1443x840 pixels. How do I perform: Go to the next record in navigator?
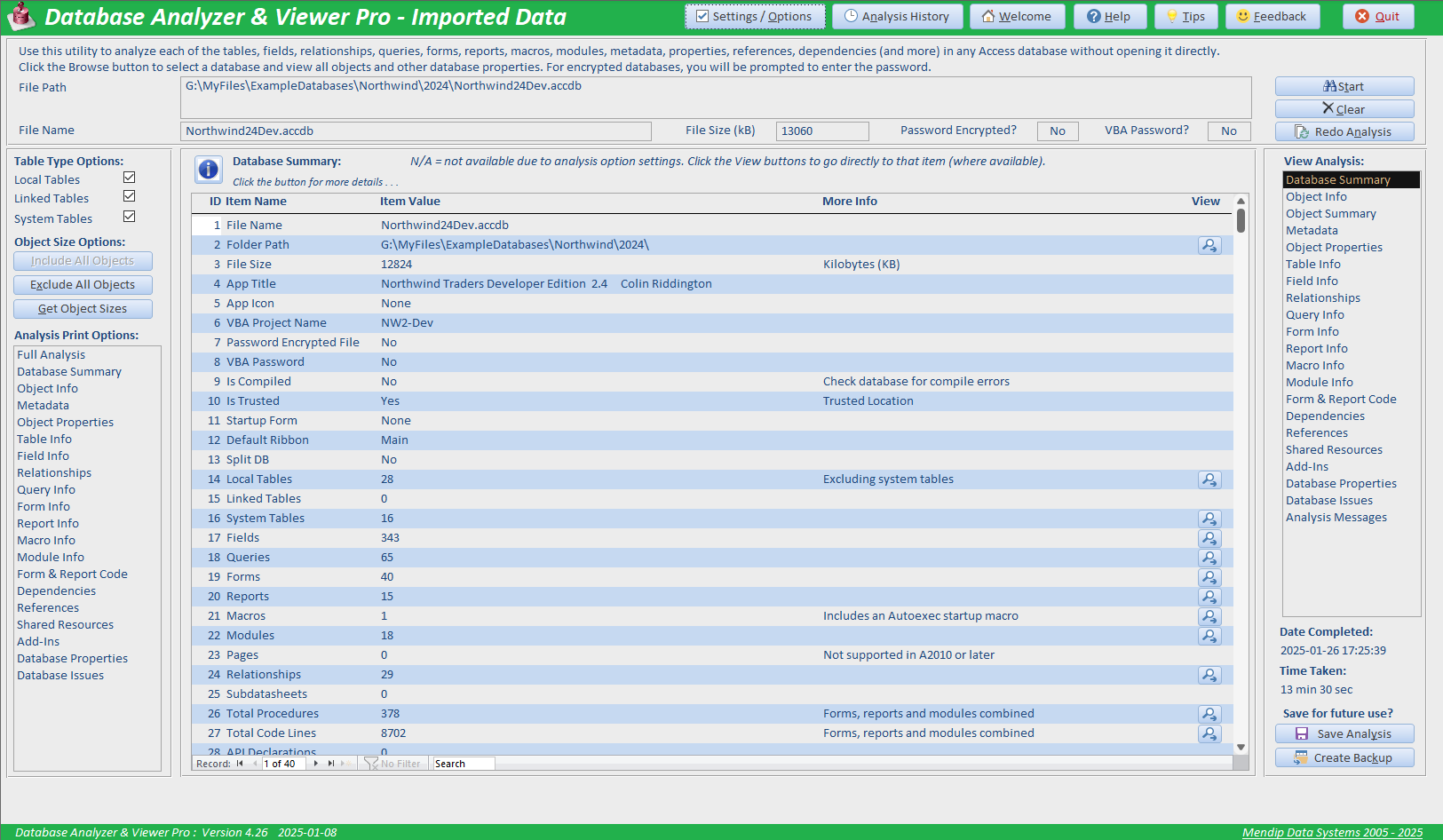pos(315,764)
